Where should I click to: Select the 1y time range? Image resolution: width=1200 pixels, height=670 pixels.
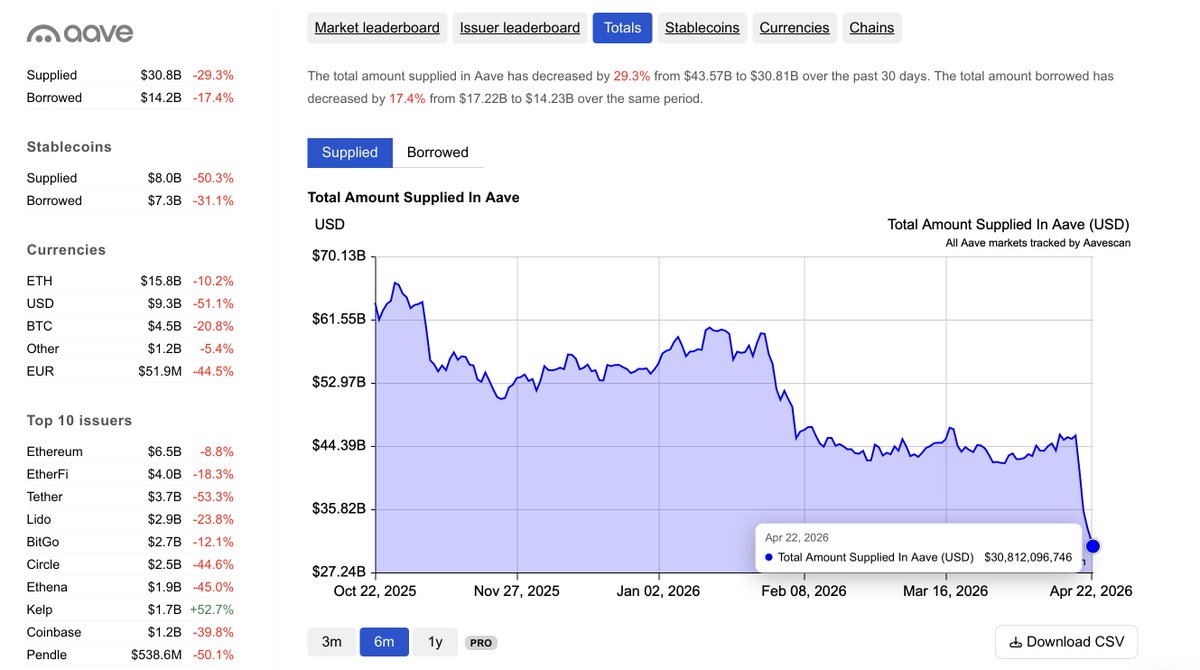point(435,642)
